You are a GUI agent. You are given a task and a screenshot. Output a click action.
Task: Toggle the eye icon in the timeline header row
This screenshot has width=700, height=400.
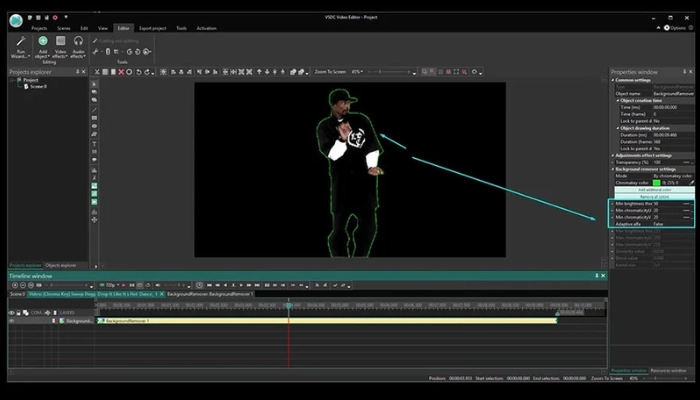pyautogui.click(x=12, y=313)
